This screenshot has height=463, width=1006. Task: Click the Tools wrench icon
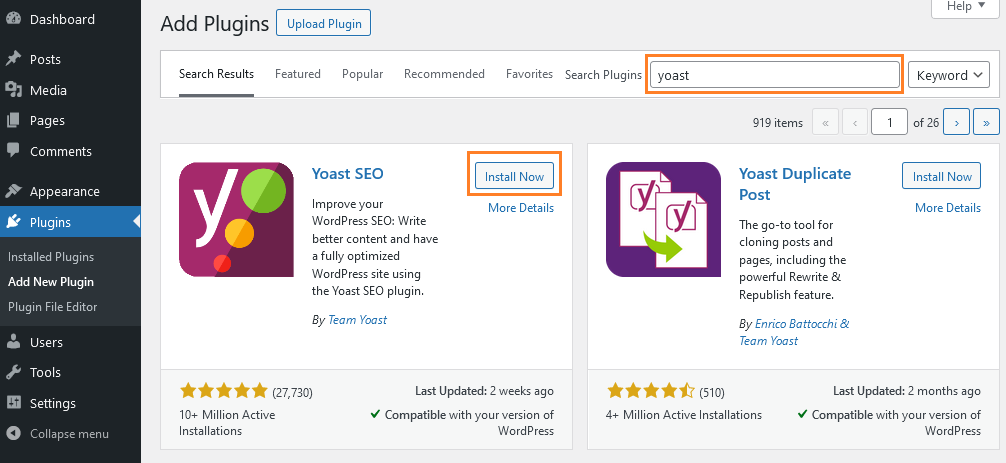13,372
